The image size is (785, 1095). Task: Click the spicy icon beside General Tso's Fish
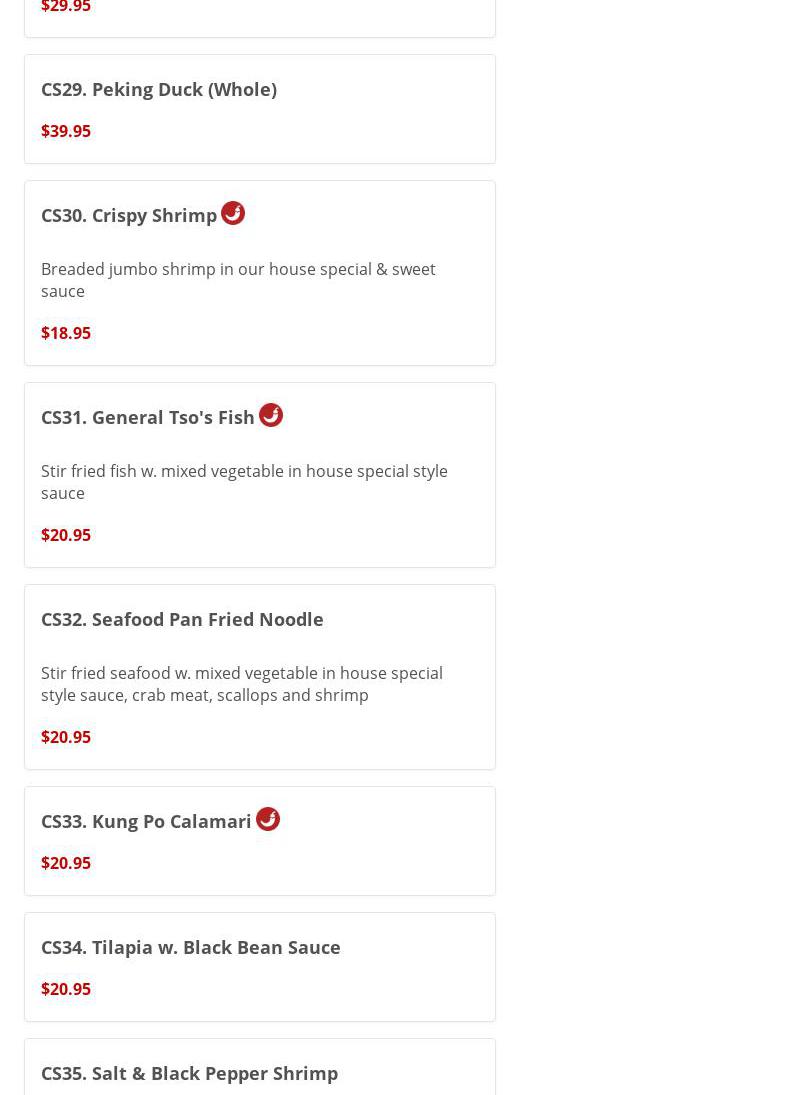tap(271, 415)
